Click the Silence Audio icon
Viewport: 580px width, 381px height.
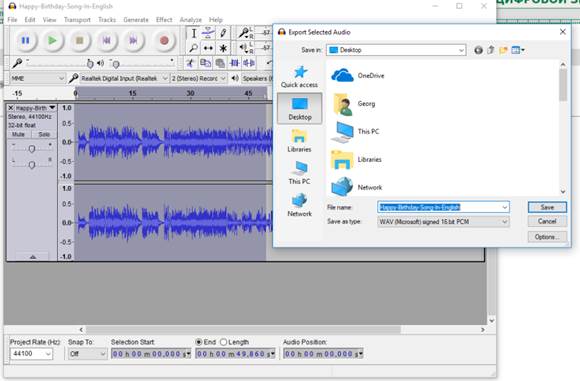coord(249,63)
